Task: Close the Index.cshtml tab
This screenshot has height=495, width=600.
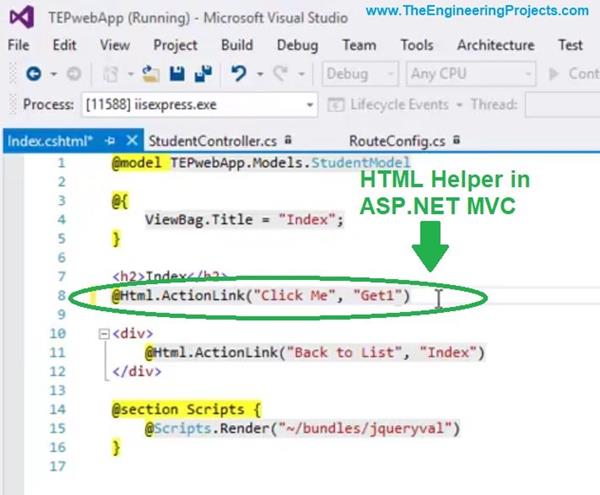Action: (x=131, y=140)
